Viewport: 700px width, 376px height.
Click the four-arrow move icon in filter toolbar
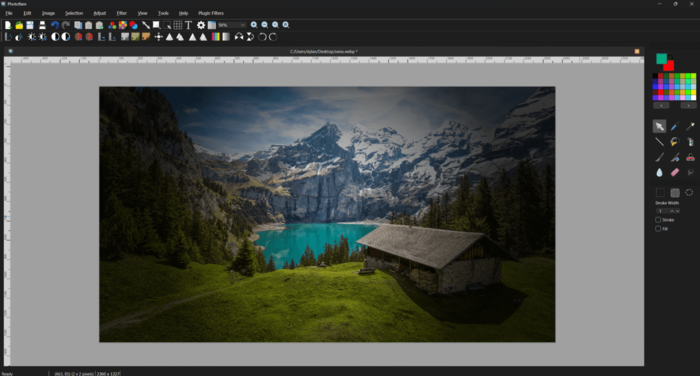pos(158,37)
